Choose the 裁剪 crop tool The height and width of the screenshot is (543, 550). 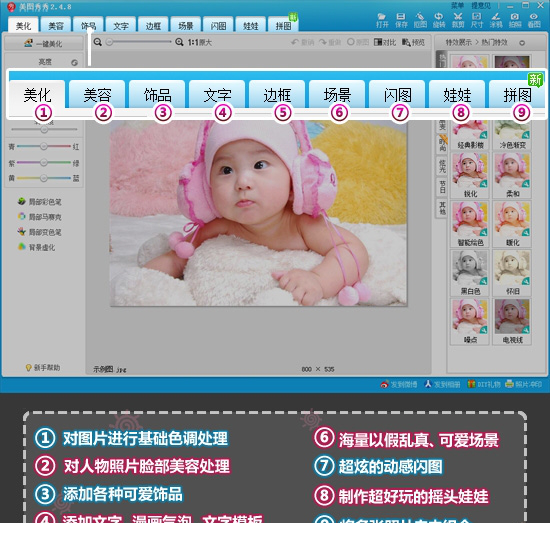click(x=458, y=20)
